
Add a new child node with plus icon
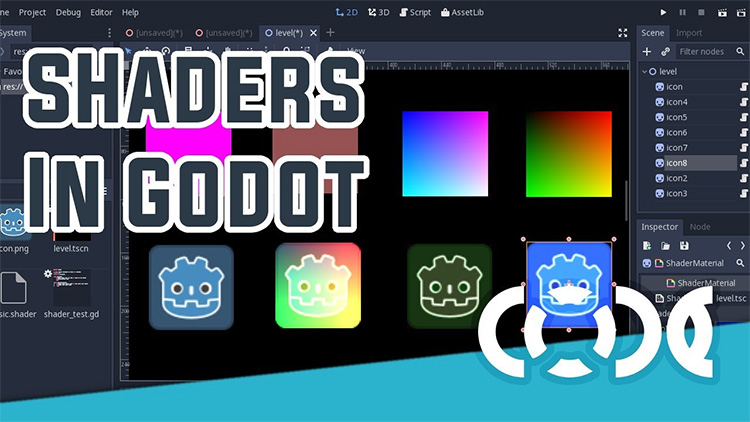click(x=647, y=51)
